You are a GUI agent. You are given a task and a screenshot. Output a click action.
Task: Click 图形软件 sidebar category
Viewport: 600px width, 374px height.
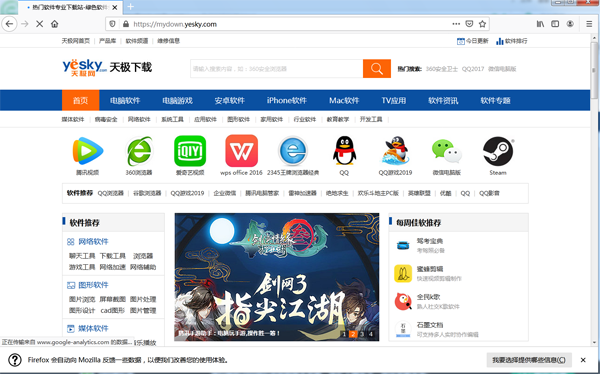pyautogui.click(x=93, y=285)
